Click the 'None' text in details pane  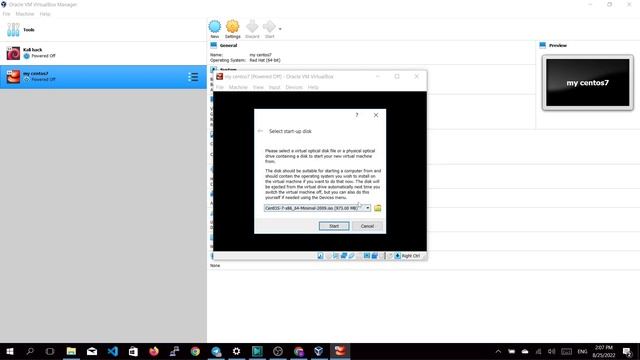tap(215, 265)
